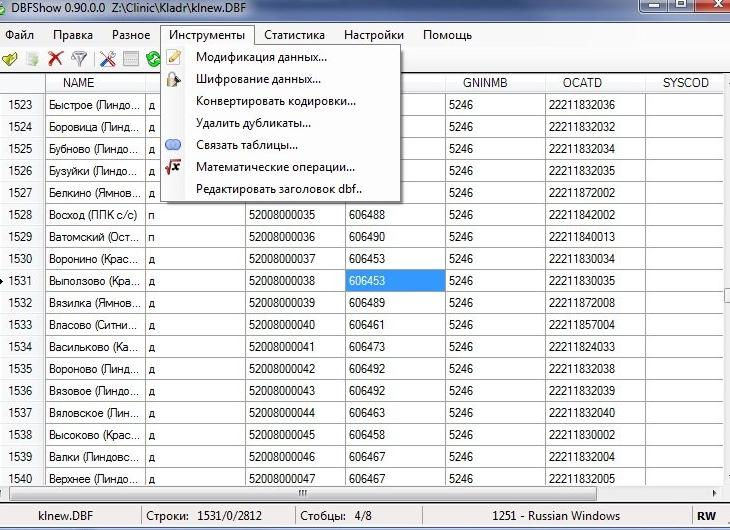Click the NAME column header

pyautogui.click(x=95, y=83)
